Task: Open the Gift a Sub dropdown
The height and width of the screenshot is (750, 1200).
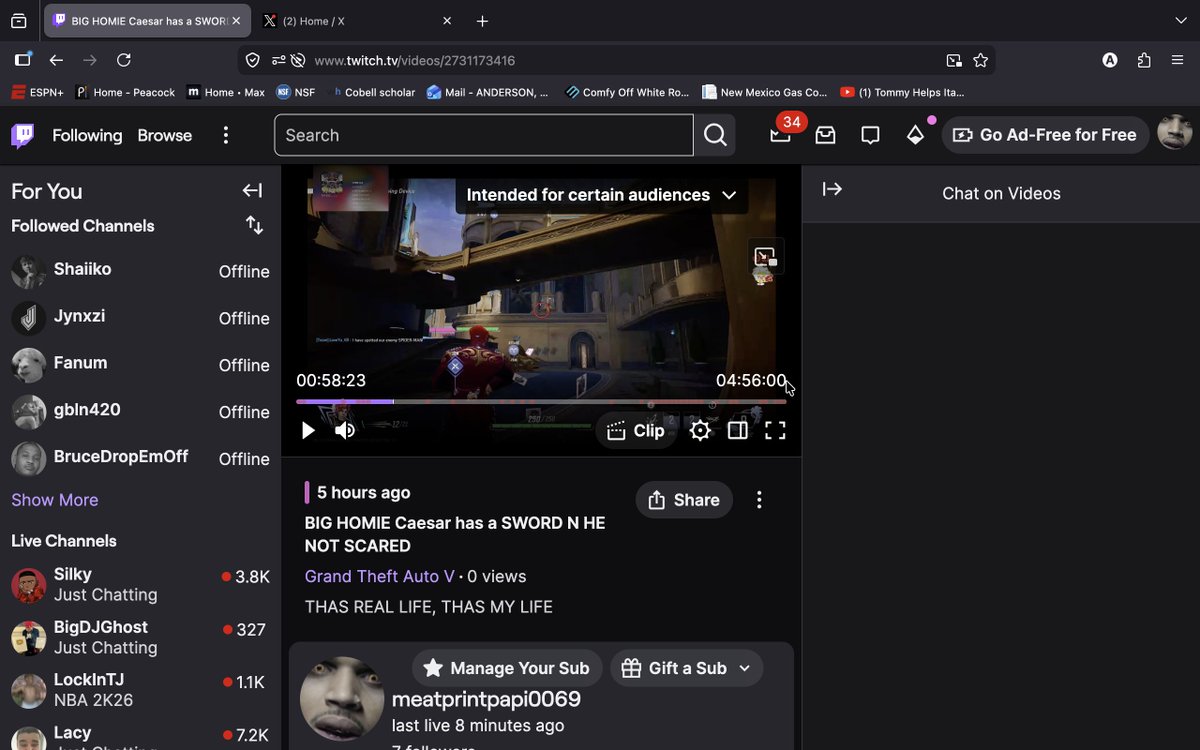Action: tap(686, 668)
